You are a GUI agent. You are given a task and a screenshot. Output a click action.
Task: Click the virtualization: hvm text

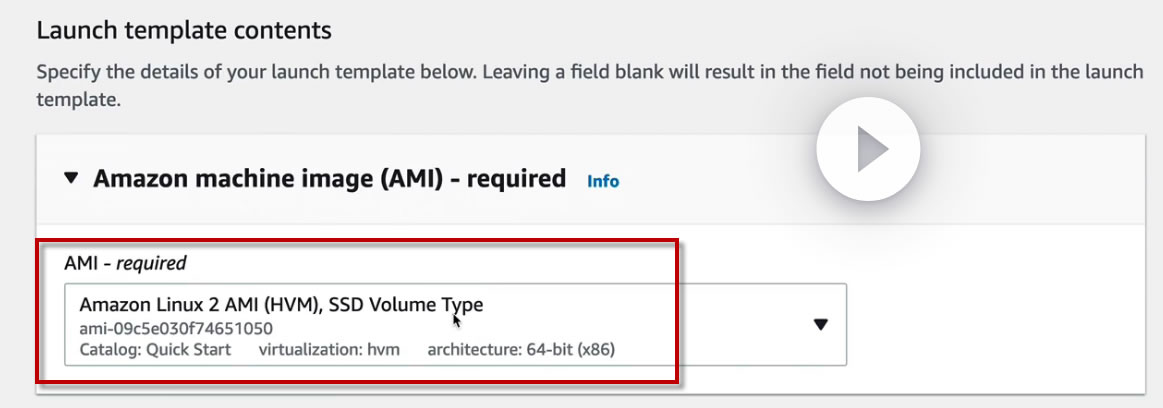pyautogui.click(x=329, y=349)
